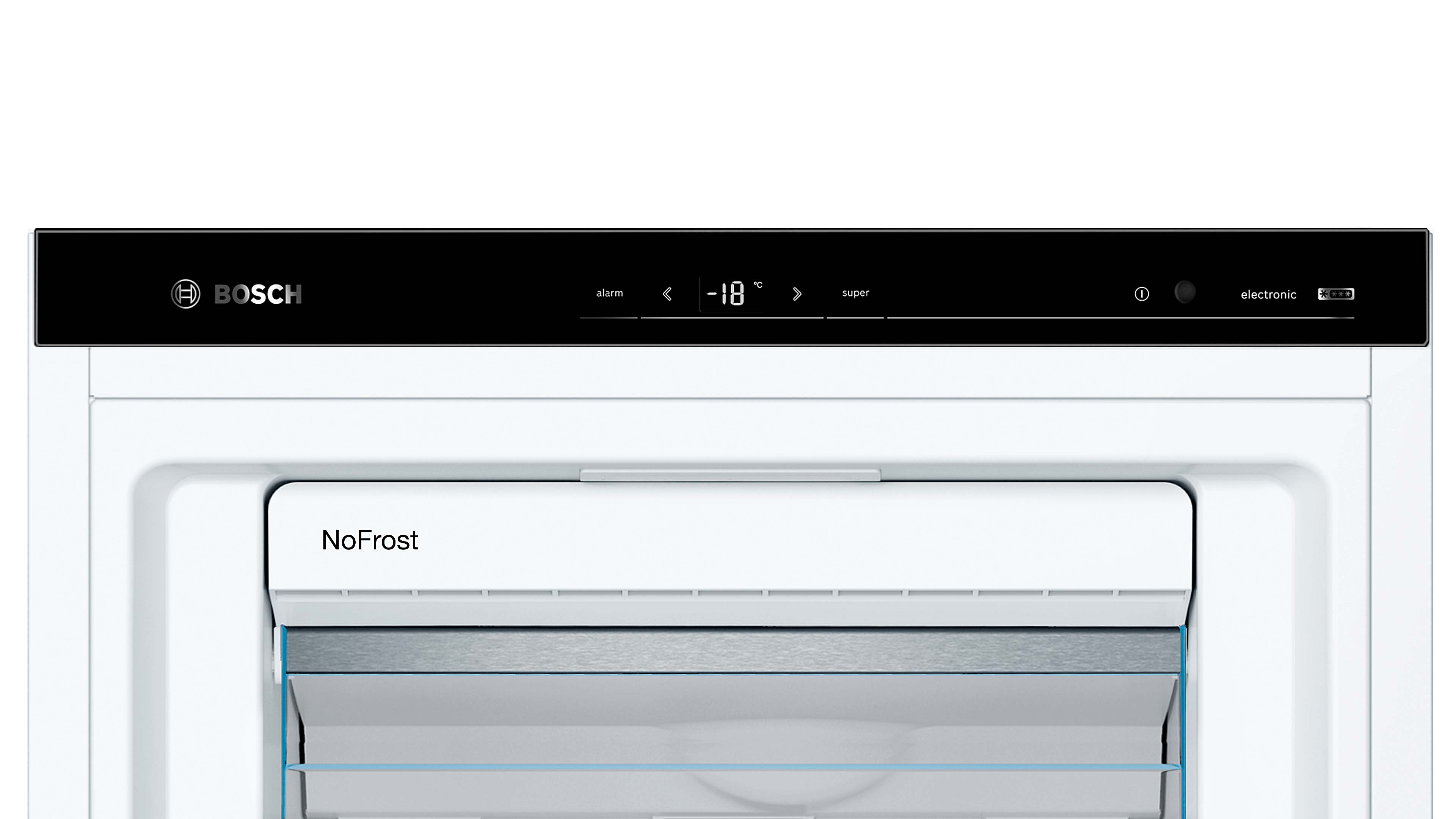Click the underline bar beneath super
Image resolution: width=1456 pixels, height=819 pixels.
855,318
